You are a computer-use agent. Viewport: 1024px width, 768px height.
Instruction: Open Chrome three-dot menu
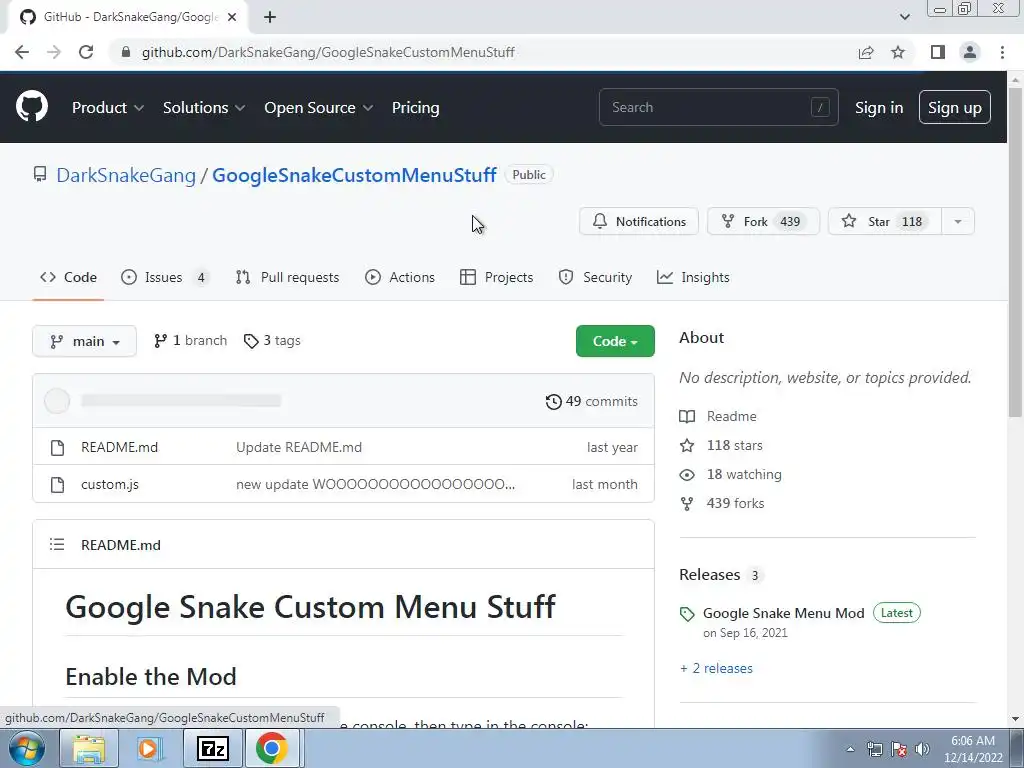click(1002, 52)
